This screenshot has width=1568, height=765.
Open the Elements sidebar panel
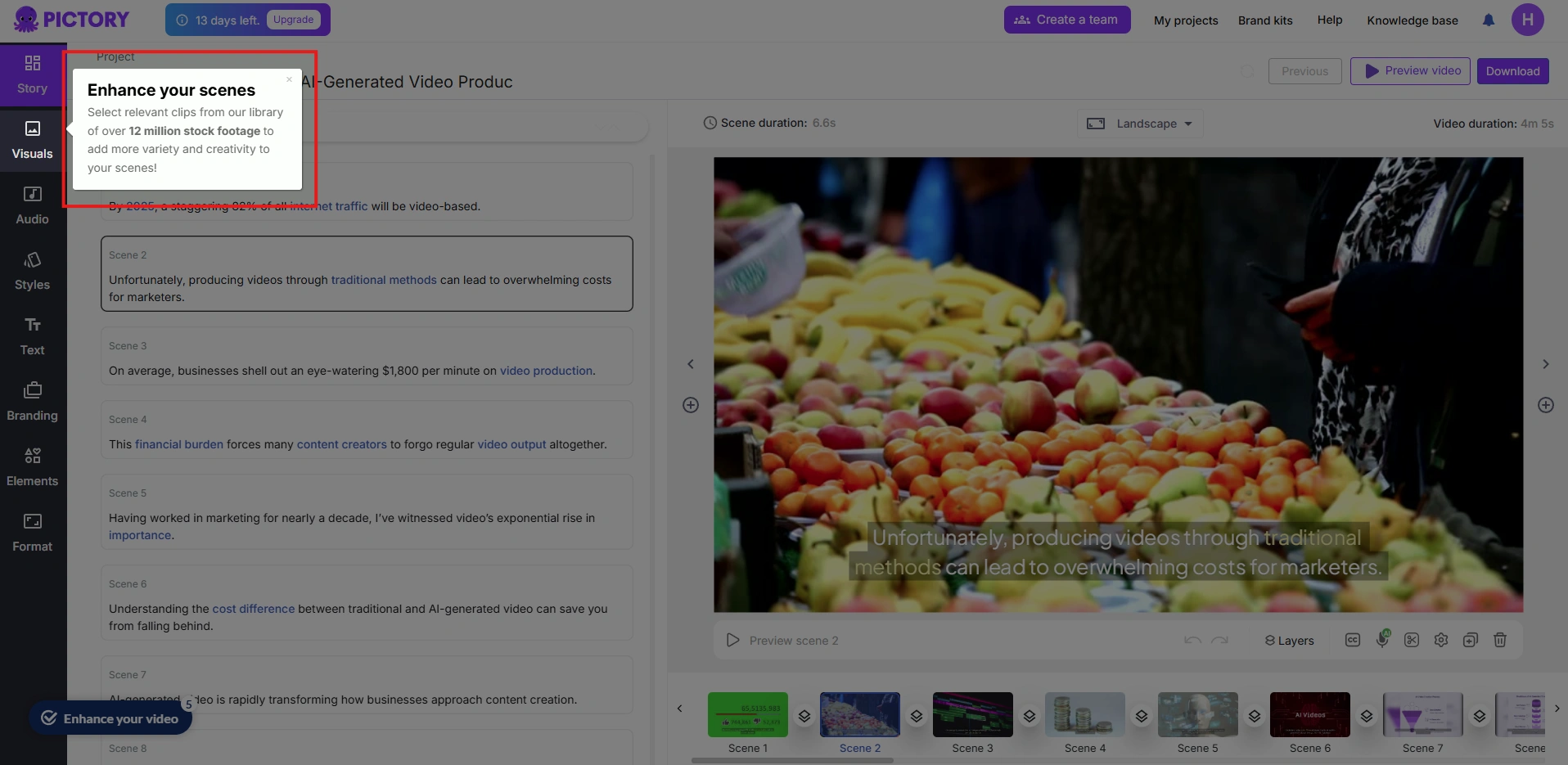(33, 468)
